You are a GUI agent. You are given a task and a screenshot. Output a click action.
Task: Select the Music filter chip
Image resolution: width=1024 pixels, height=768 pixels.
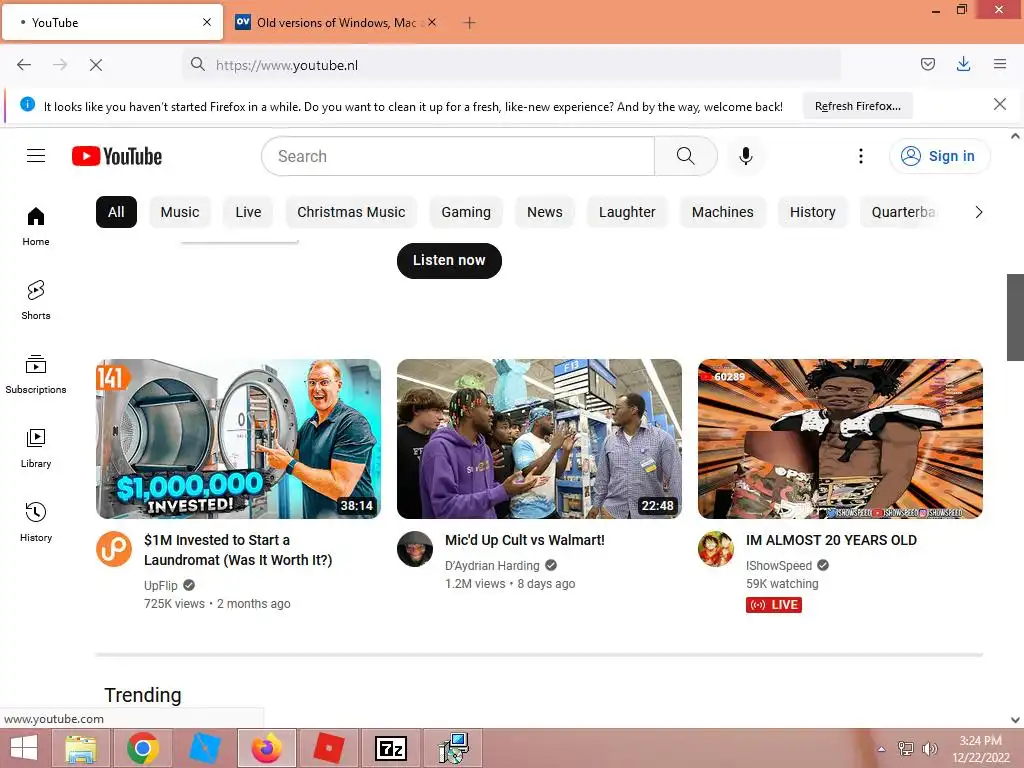coord(180,212)
